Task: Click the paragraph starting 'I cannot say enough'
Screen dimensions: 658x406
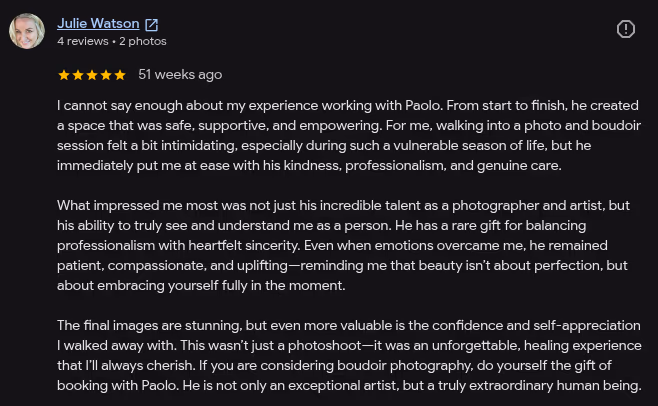Action: (349, 135)
